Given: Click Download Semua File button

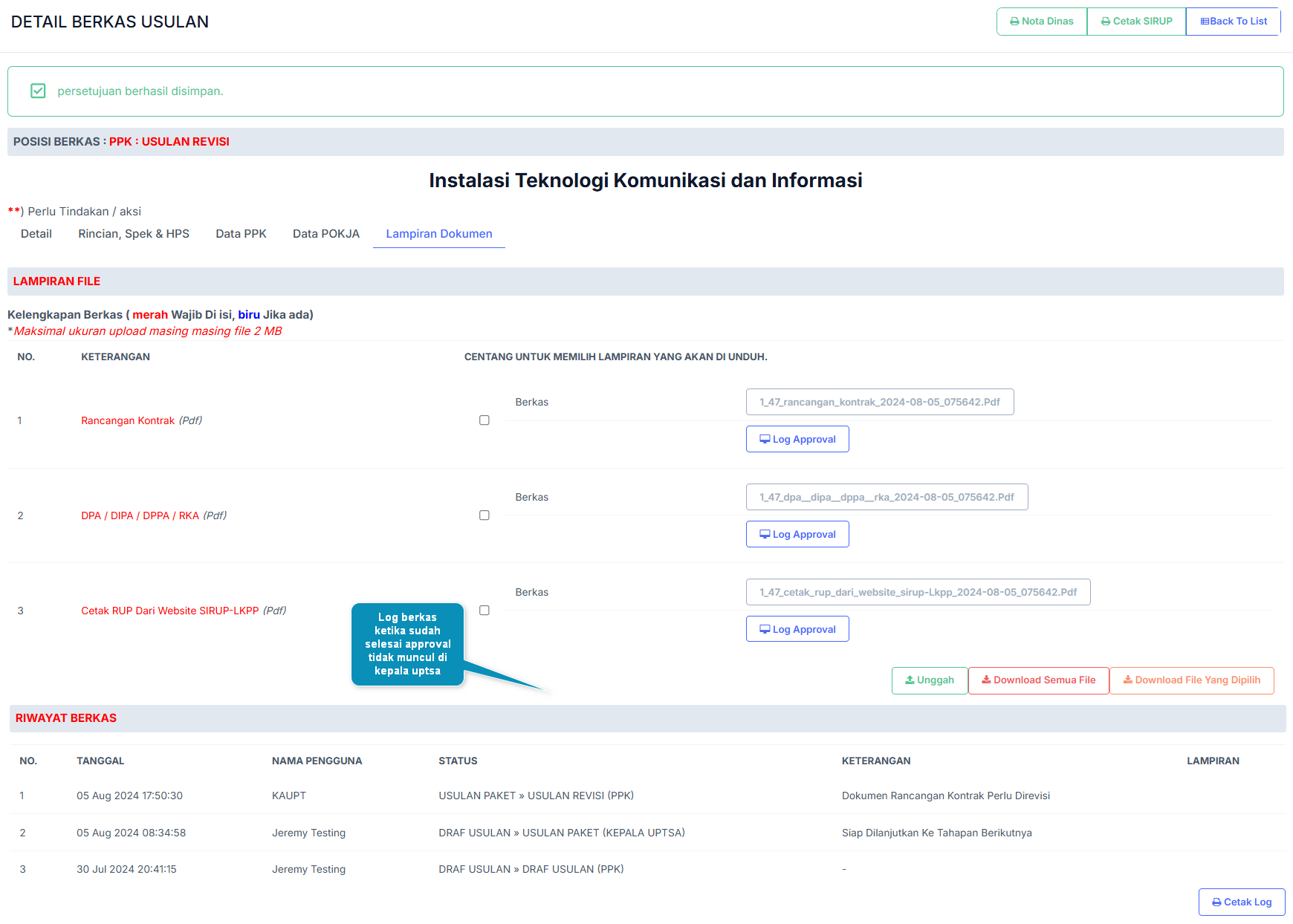Looking at the screenshot, I should pos(1038,680).
